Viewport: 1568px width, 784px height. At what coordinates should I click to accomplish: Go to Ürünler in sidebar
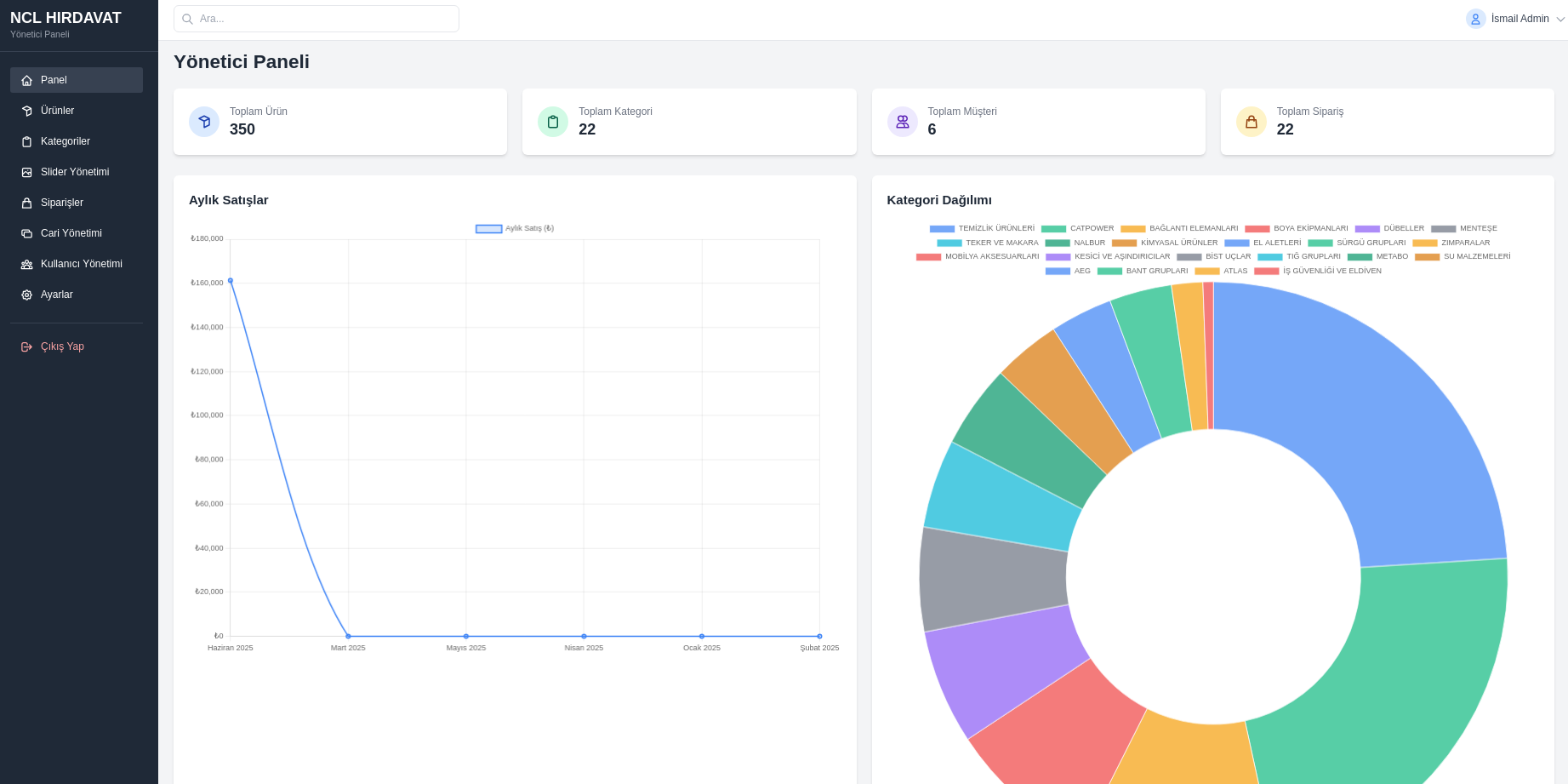pyautogui.click(x=77, y=111)
